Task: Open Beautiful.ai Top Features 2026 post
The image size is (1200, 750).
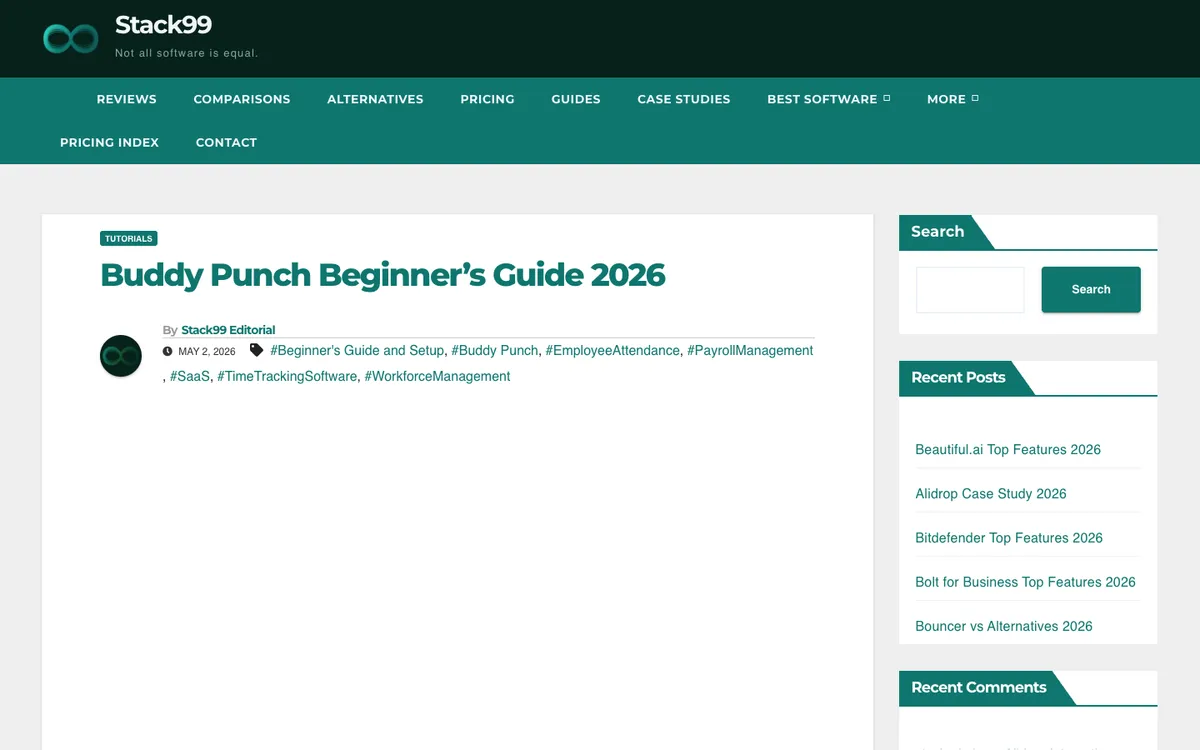Action: click(x=1008, y=450)
